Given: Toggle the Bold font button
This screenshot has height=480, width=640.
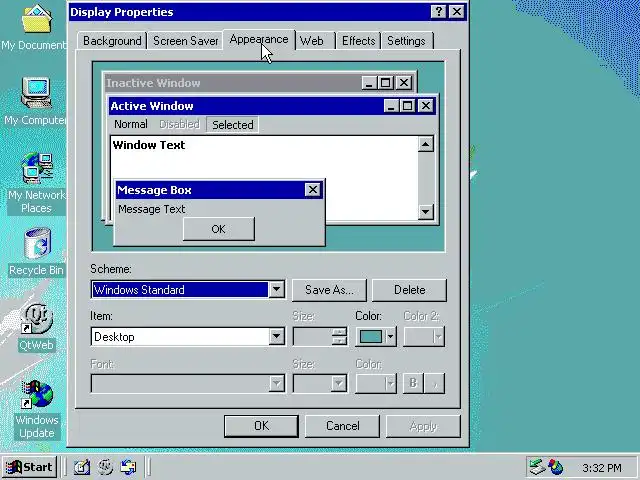Looking at the screenshot, I should click(413, 383).
